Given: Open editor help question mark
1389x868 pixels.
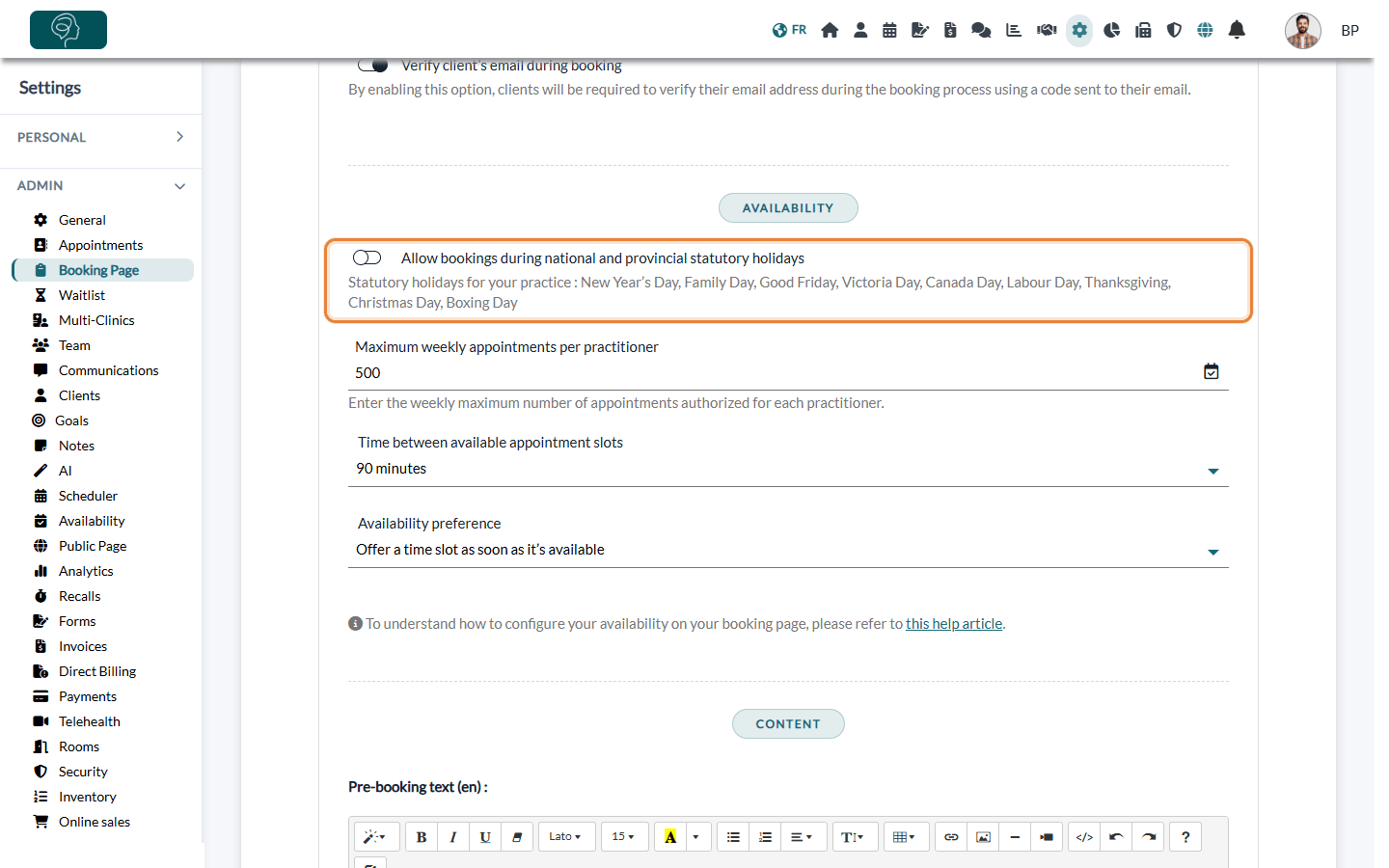Looking at the screenshot, I should [1185, 837].
